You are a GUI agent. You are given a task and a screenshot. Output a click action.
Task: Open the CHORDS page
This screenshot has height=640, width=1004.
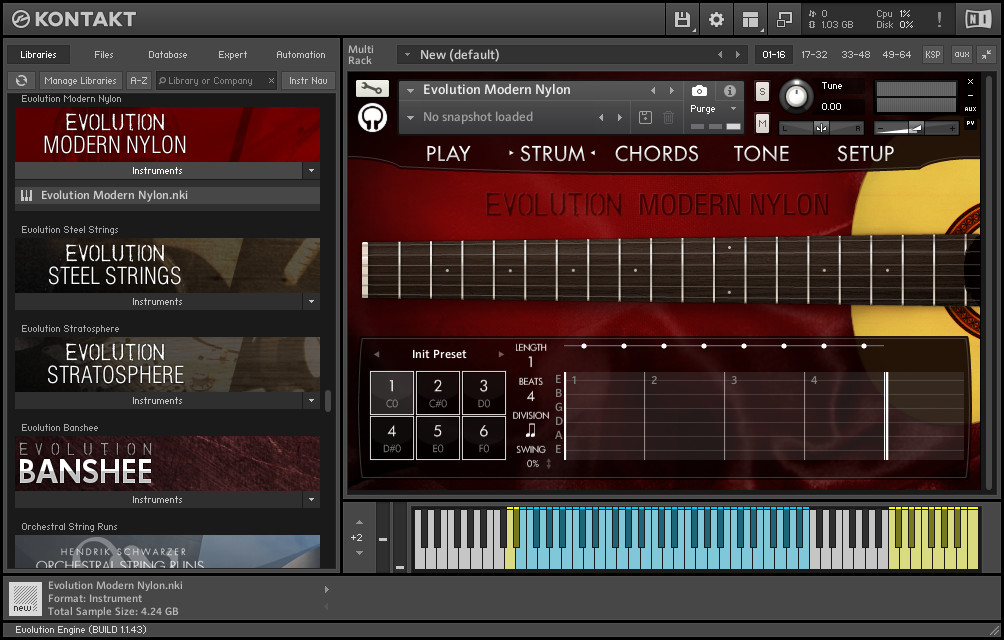656,154
